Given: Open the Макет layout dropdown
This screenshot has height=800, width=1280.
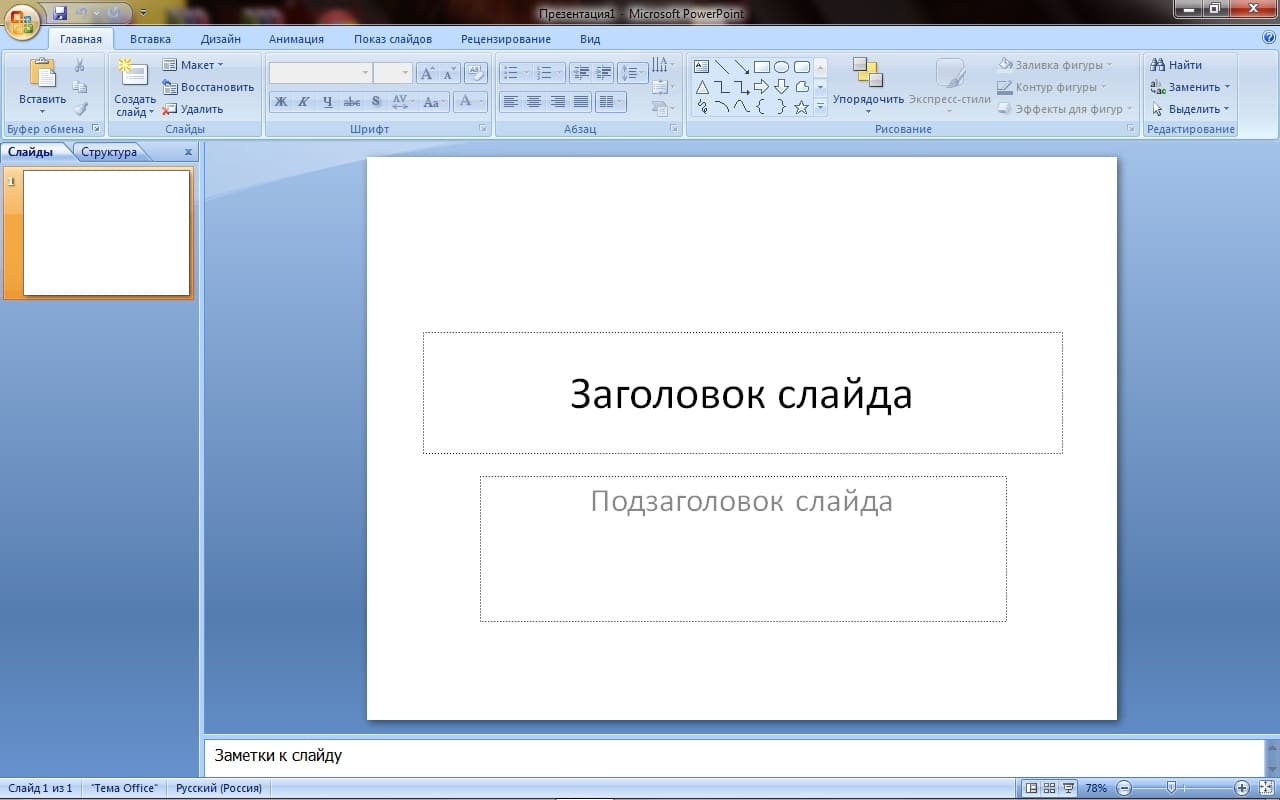Looking at the screenshot, I should [x=193, y=65].
